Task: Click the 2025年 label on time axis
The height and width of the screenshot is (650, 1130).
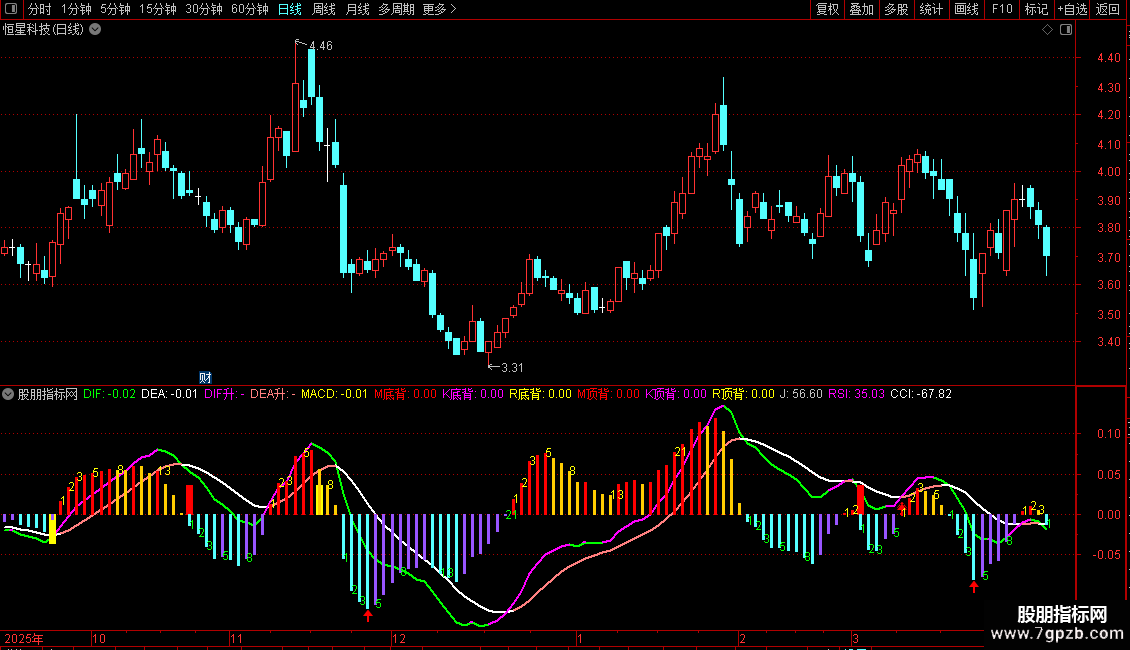Action: 24,638
